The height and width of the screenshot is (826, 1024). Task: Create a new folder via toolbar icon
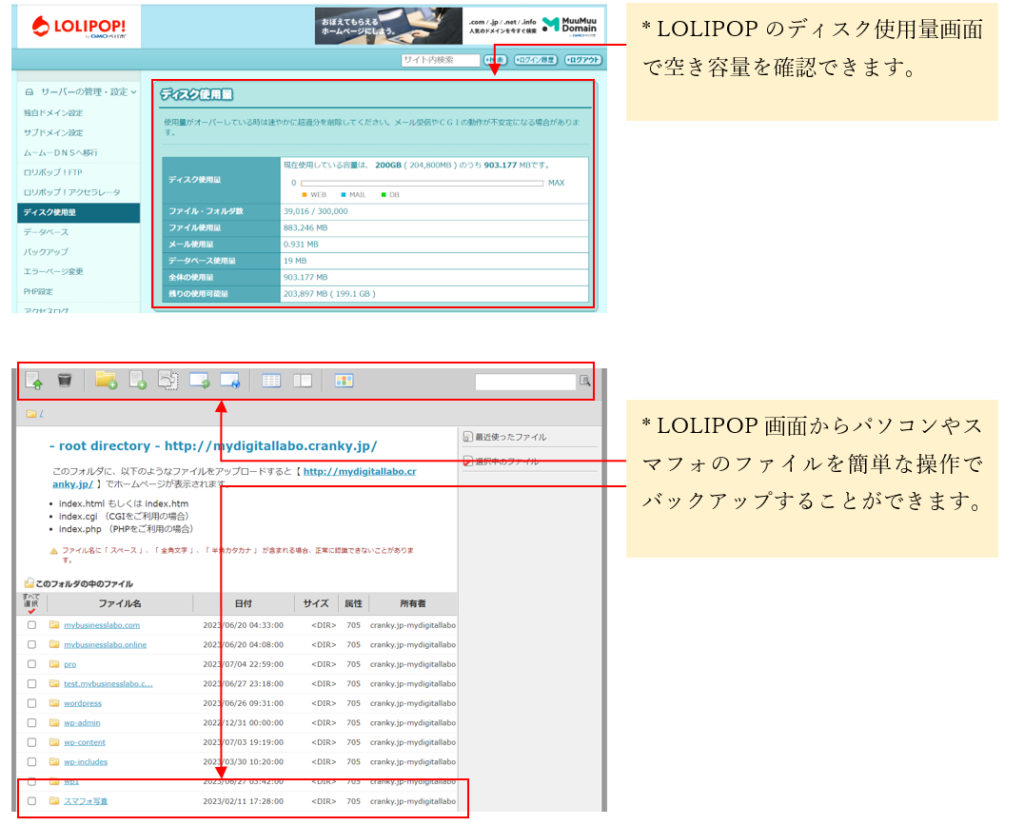click(x=106, y=380)
